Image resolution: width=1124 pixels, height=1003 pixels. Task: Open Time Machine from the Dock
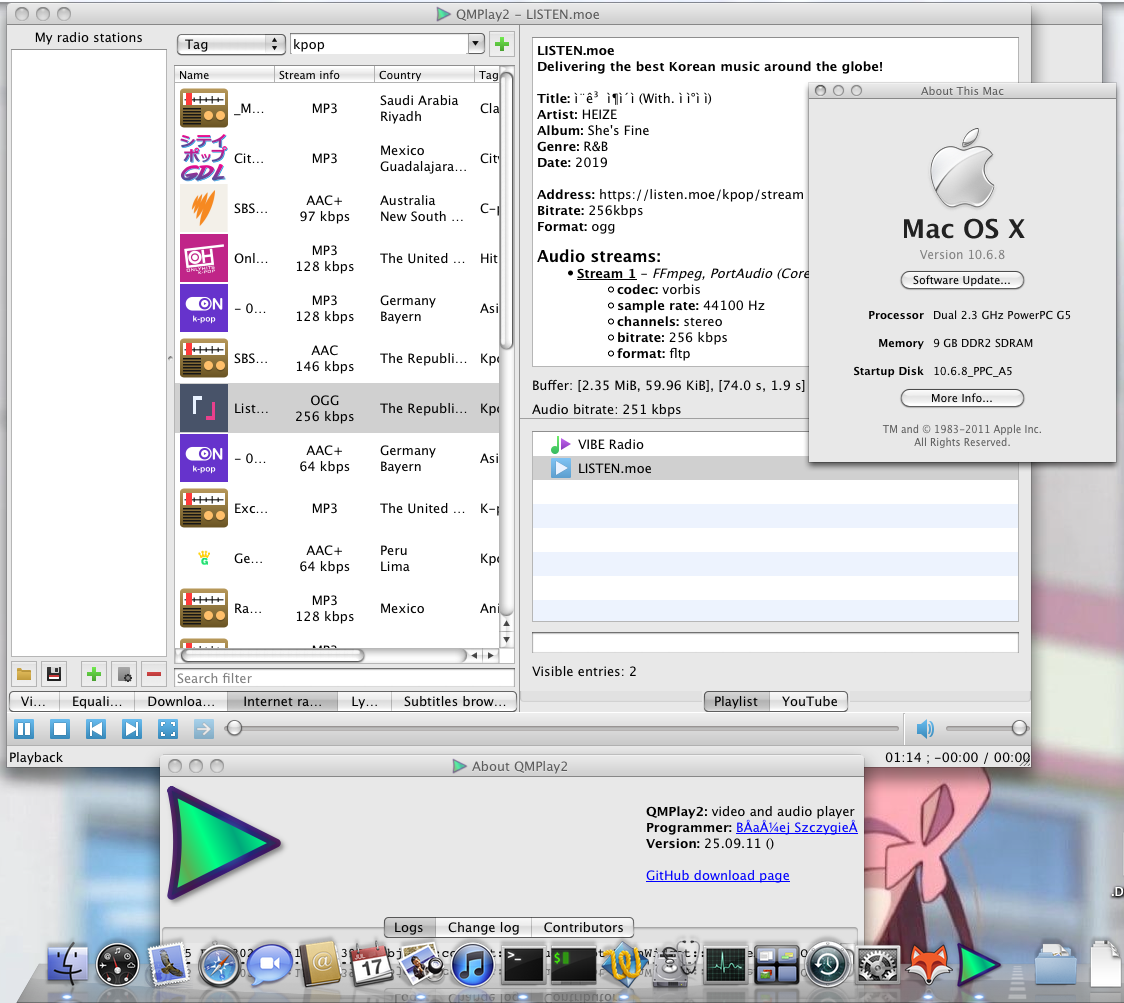click(827, 965)
